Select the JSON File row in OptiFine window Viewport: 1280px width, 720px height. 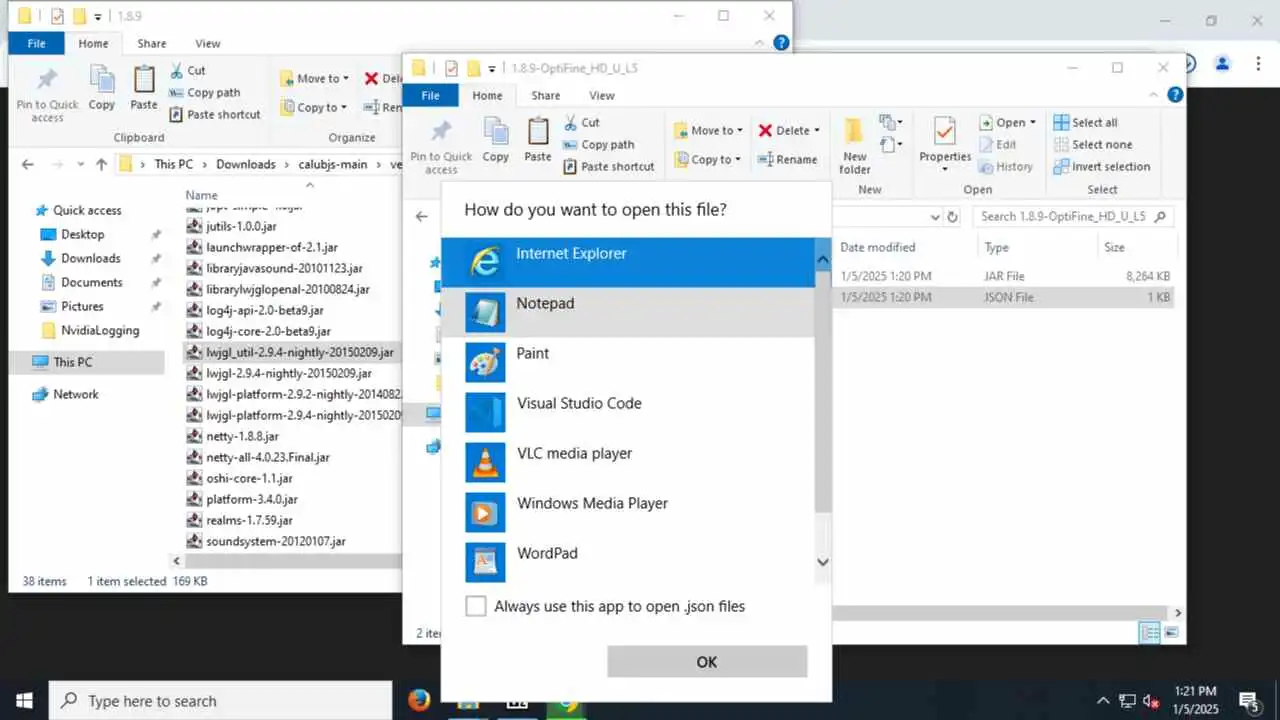[1004, 297]
